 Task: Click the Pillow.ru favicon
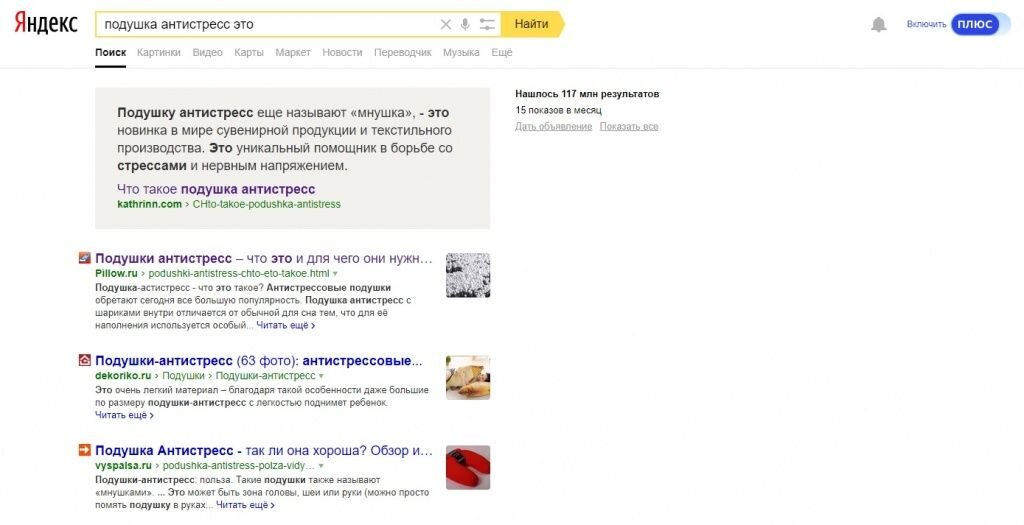(x=85, y=258)
